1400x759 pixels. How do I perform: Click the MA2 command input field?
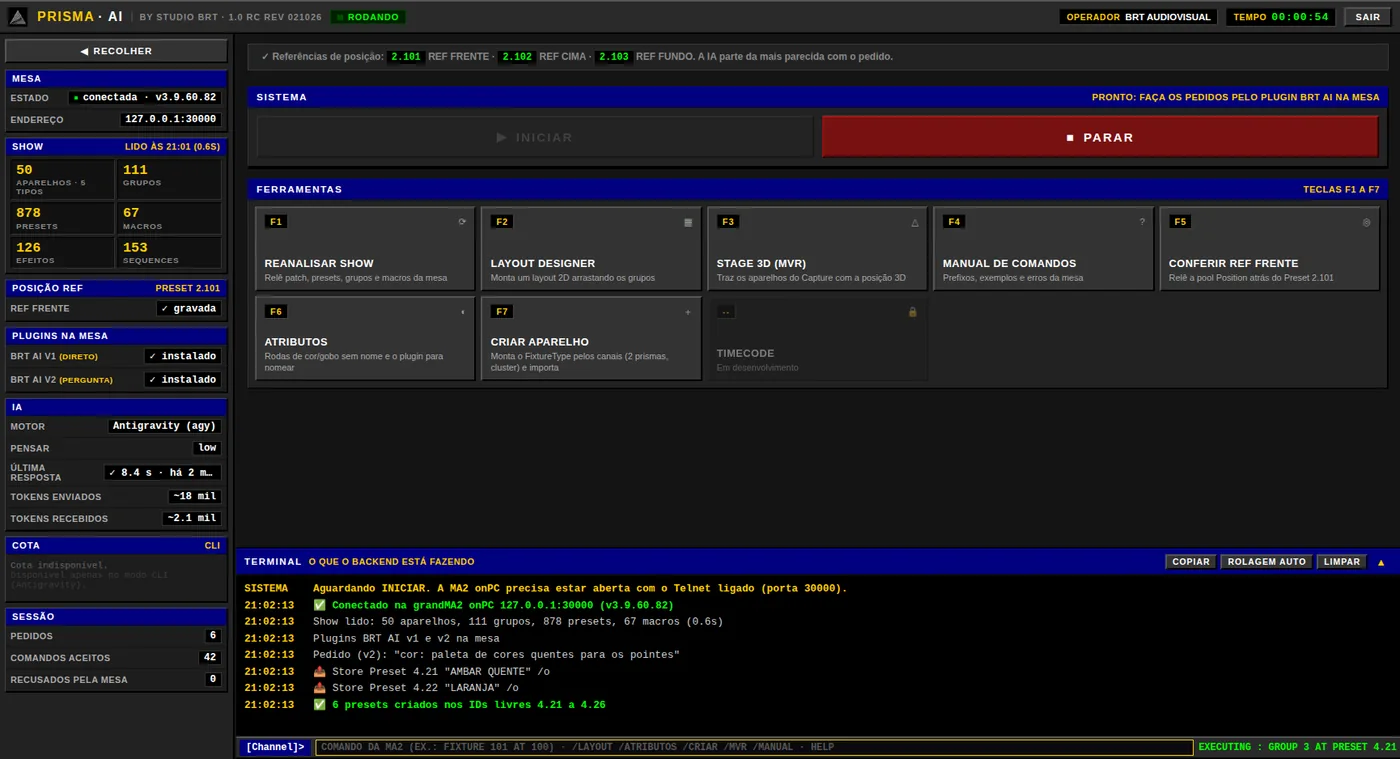[x=754, y=747]
